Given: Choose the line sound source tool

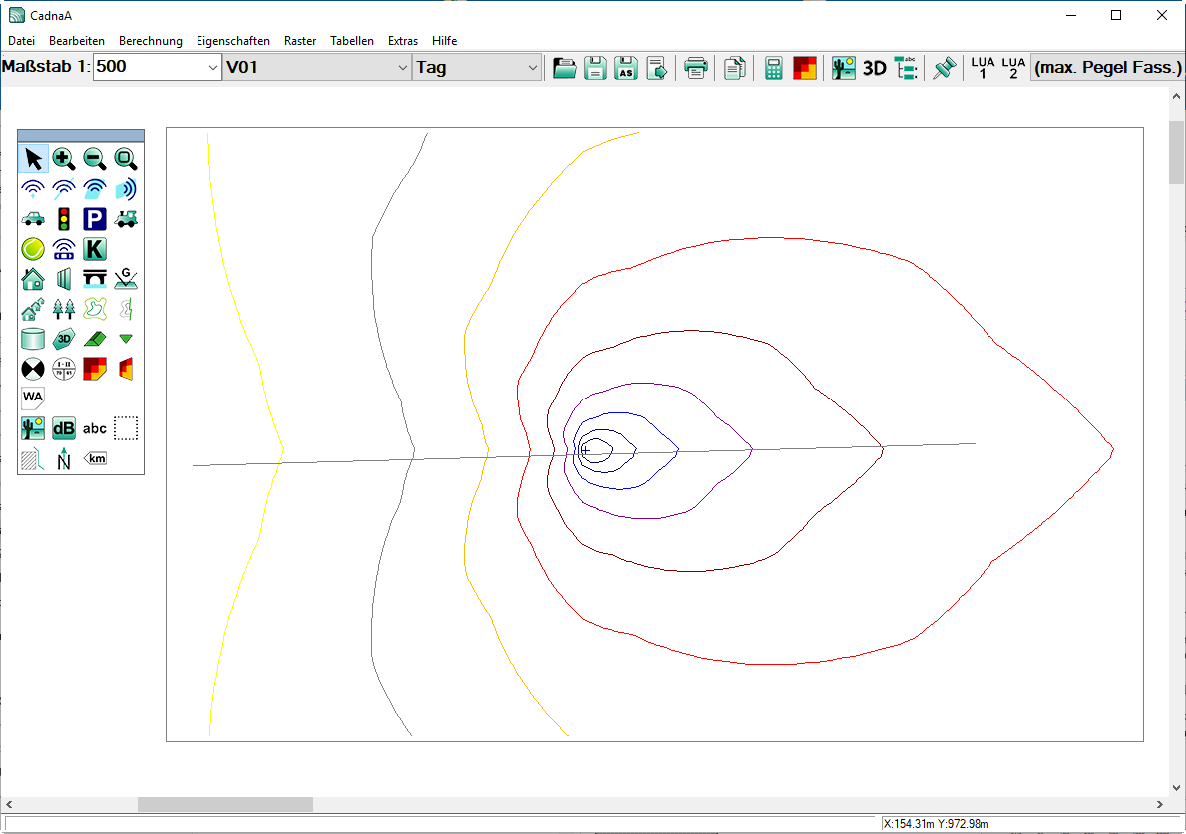Looking at the screenshot, I should [64, 189].
